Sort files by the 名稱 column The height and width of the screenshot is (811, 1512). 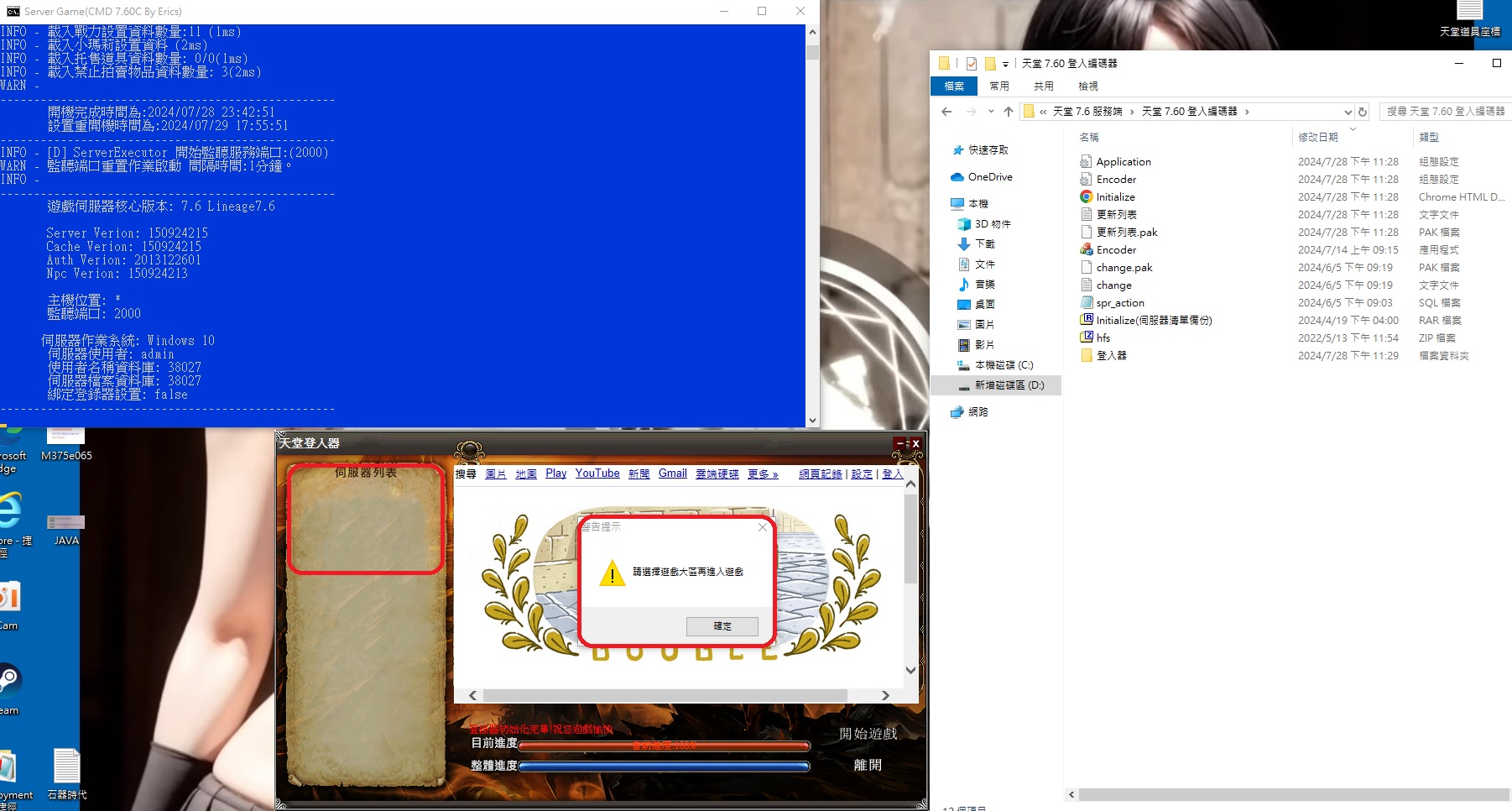pyautogui.click(x=1089, y=137)
